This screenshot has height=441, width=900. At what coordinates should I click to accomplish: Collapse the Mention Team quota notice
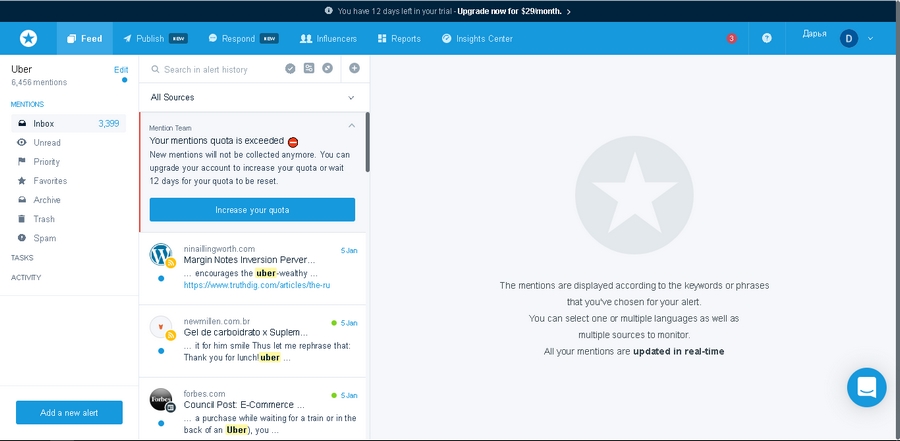click(352, 126)
